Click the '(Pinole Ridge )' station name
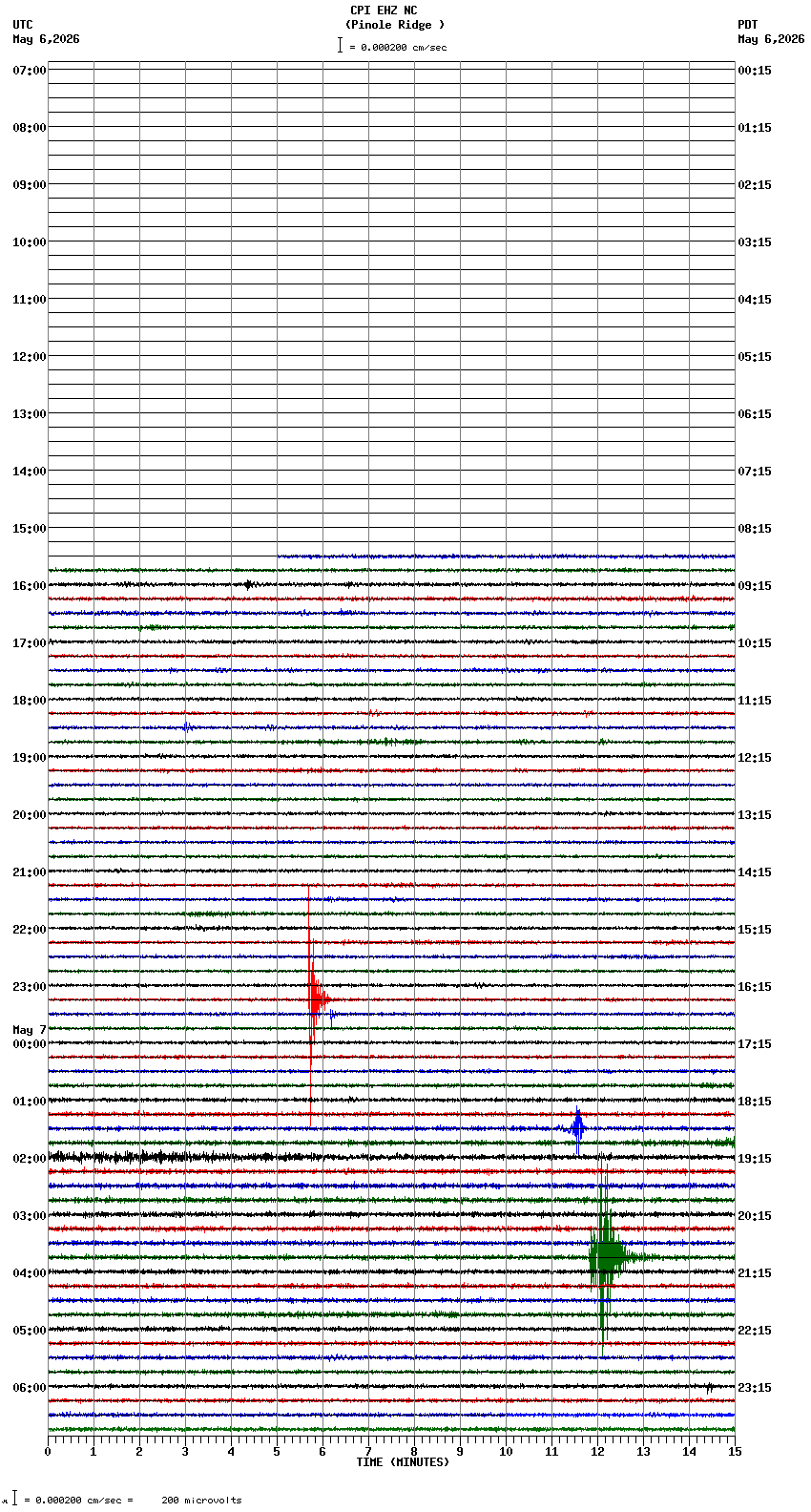 point(395,25)
